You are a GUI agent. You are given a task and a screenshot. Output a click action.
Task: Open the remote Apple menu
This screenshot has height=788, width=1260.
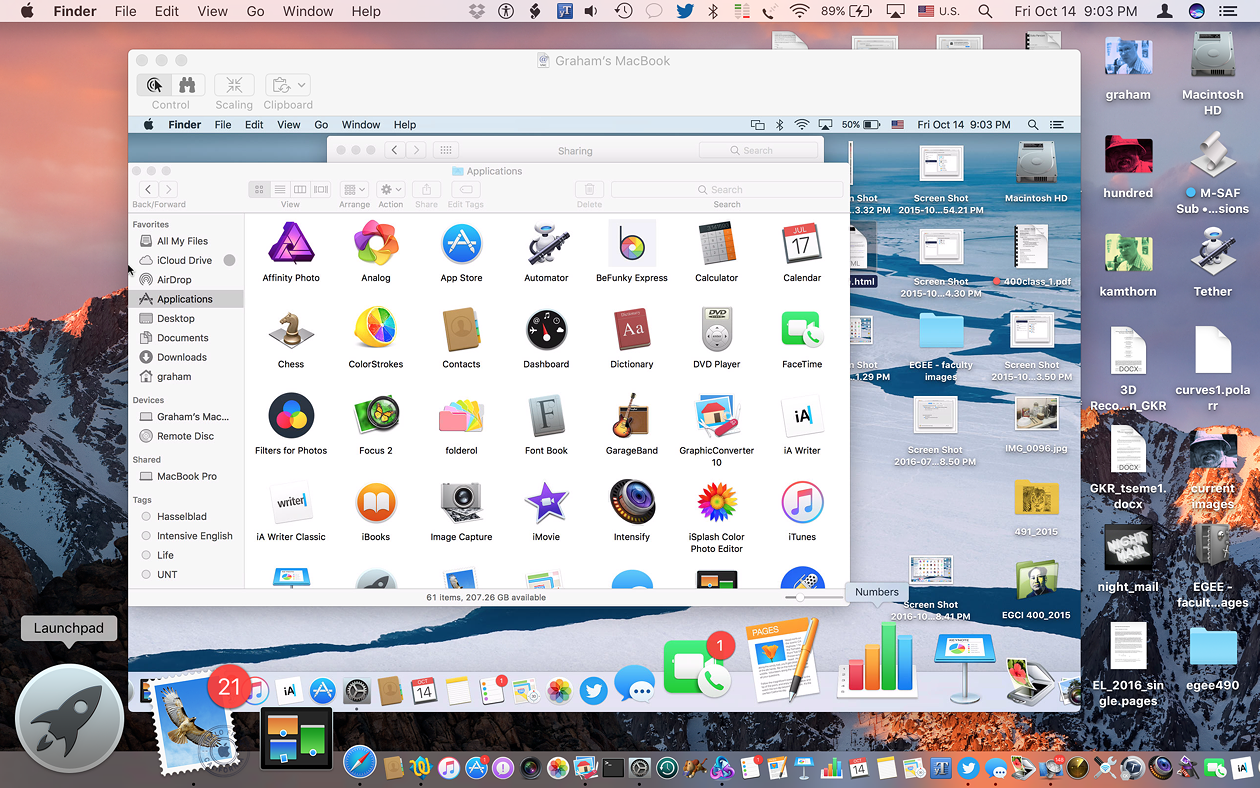[x=149, y=125]
